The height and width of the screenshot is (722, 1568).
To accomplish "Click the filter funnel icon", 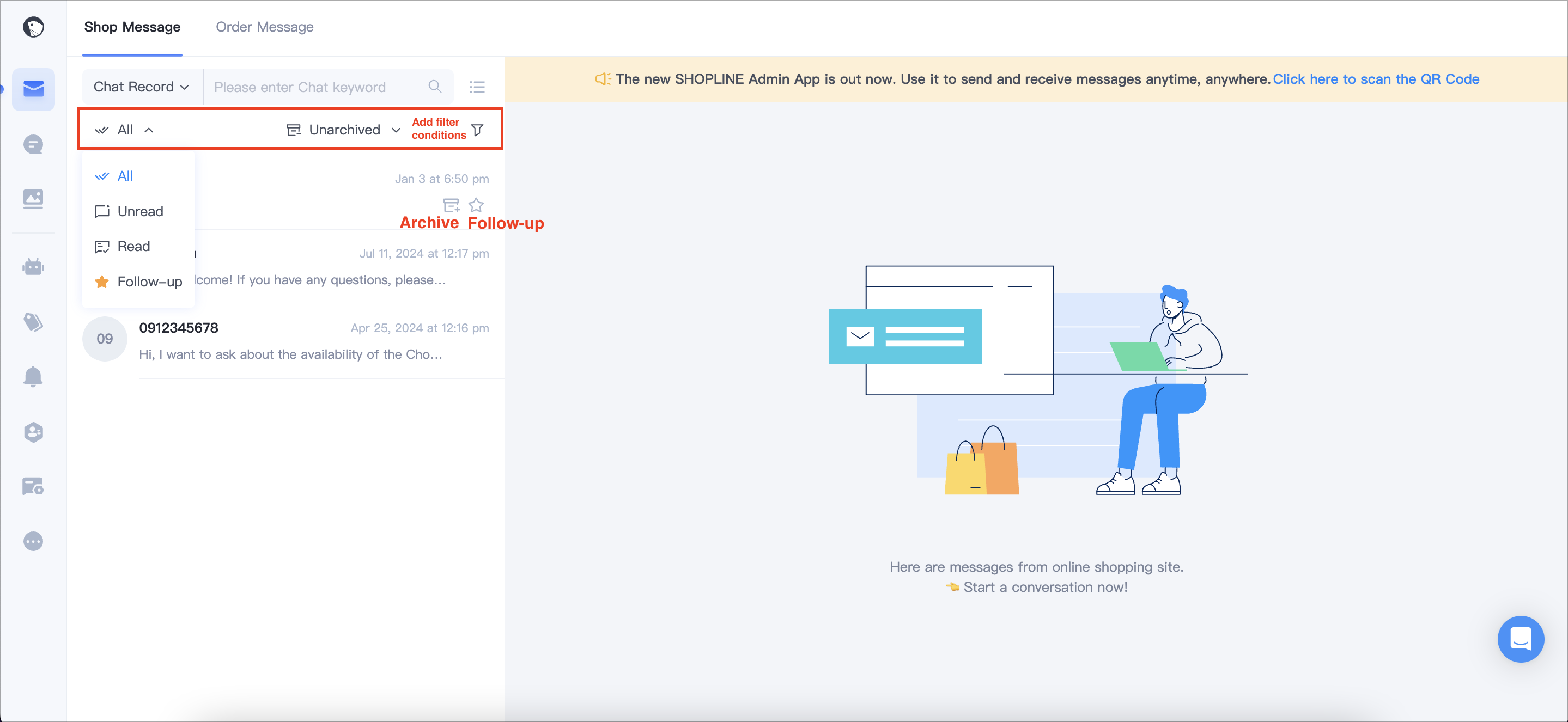I will (x=478, y=130).
